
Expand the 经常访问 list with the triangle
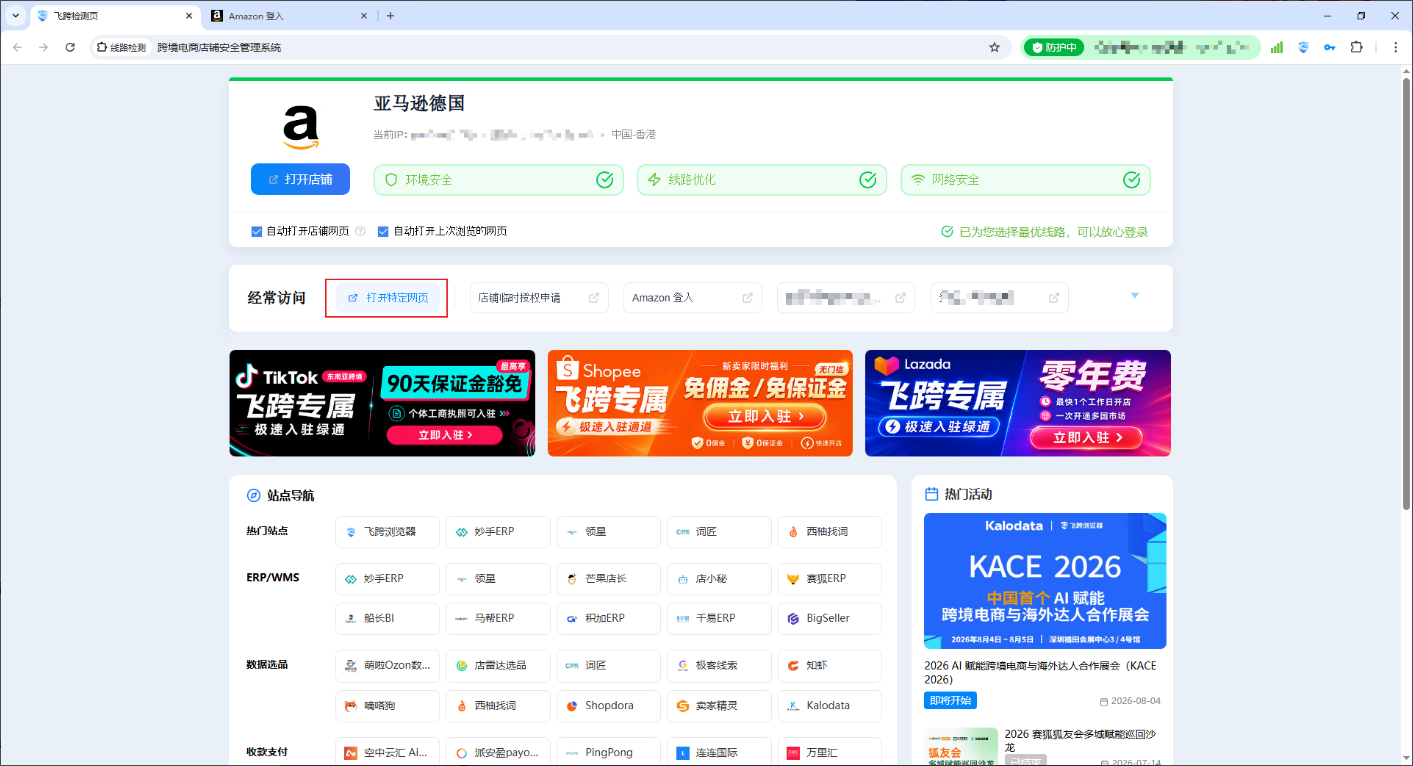click(x=1135, y=296)
